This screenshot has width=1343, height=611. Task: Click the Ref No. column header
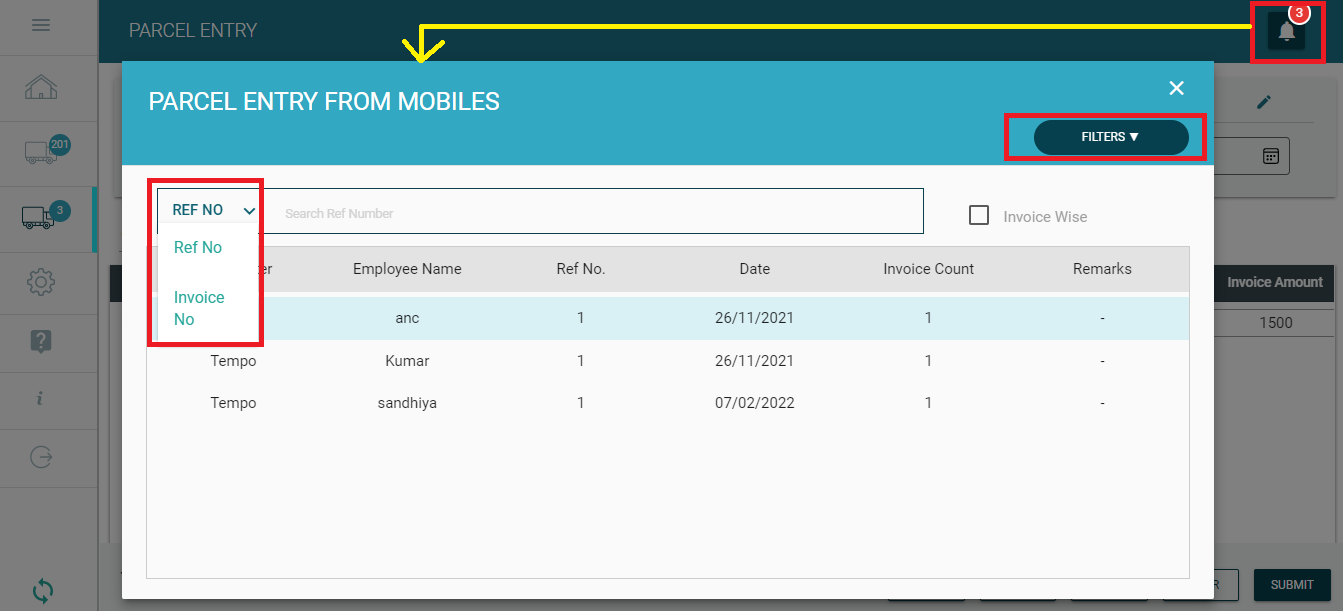(x=581, y=269)
